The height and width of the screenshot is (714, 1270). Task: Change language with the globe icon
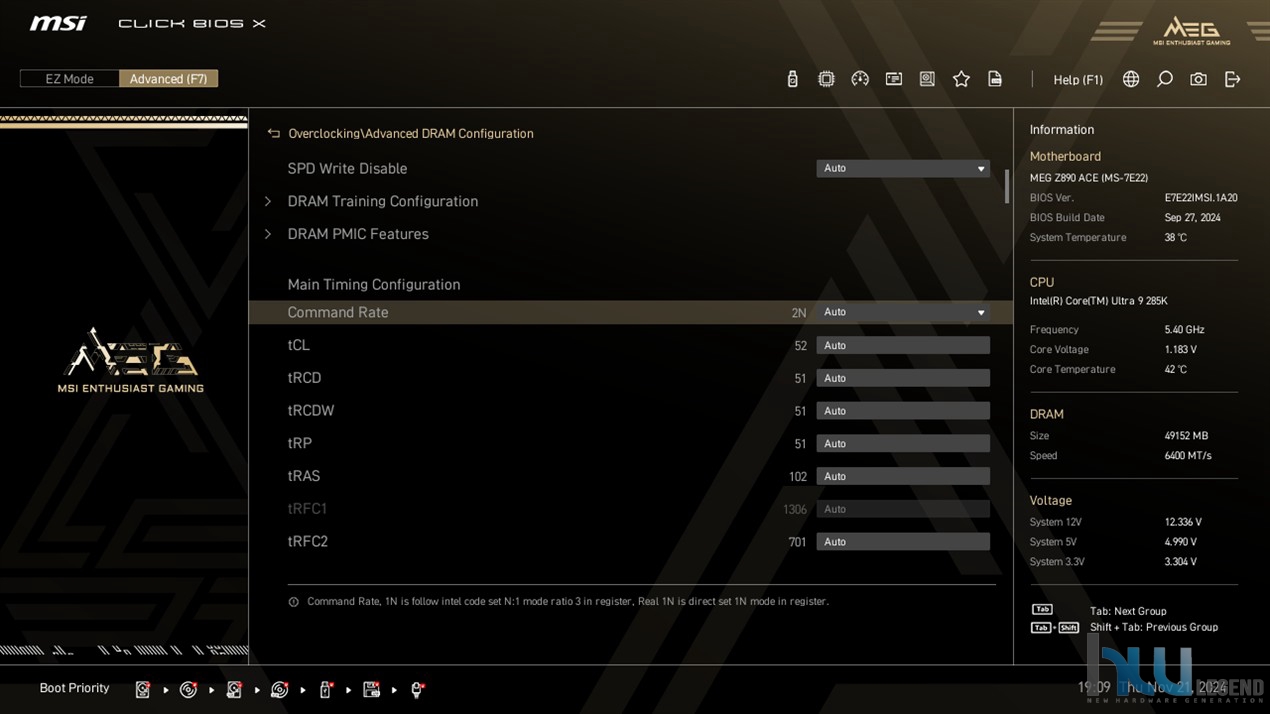pos(1131,79)
